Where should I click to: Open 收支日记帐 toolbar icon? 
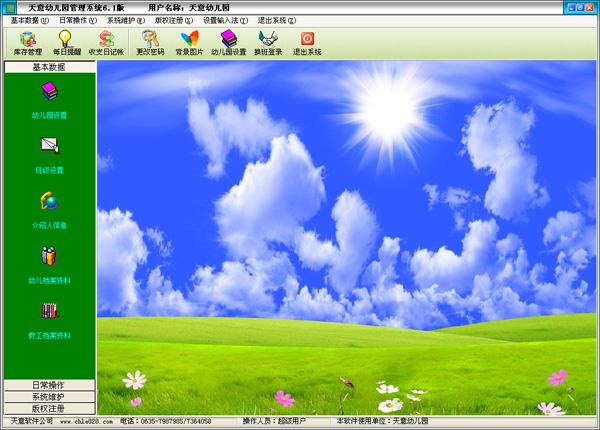[x=105, y=42]
